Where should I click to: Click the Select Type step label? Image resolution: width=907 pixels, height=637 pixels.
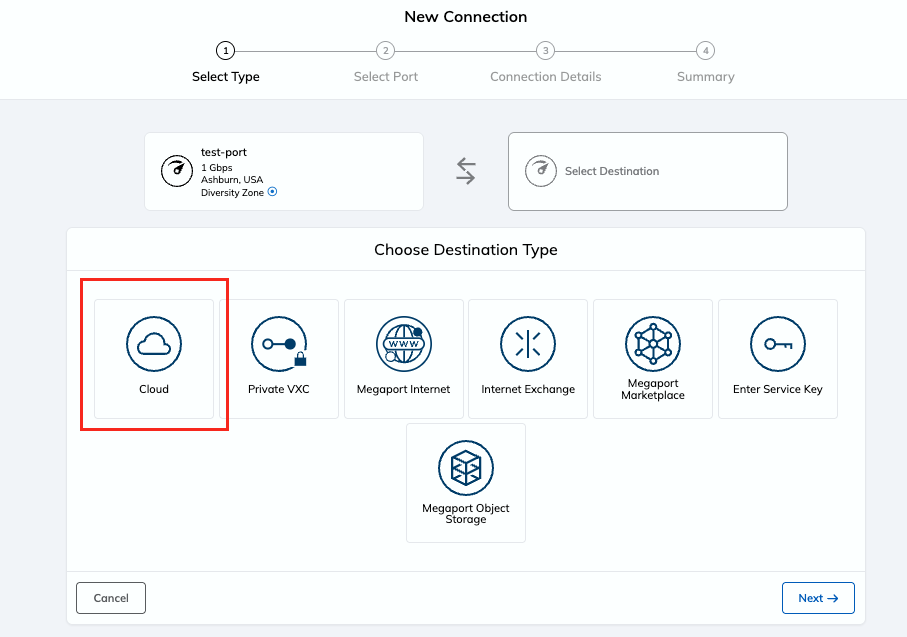[x=226, y=76]
